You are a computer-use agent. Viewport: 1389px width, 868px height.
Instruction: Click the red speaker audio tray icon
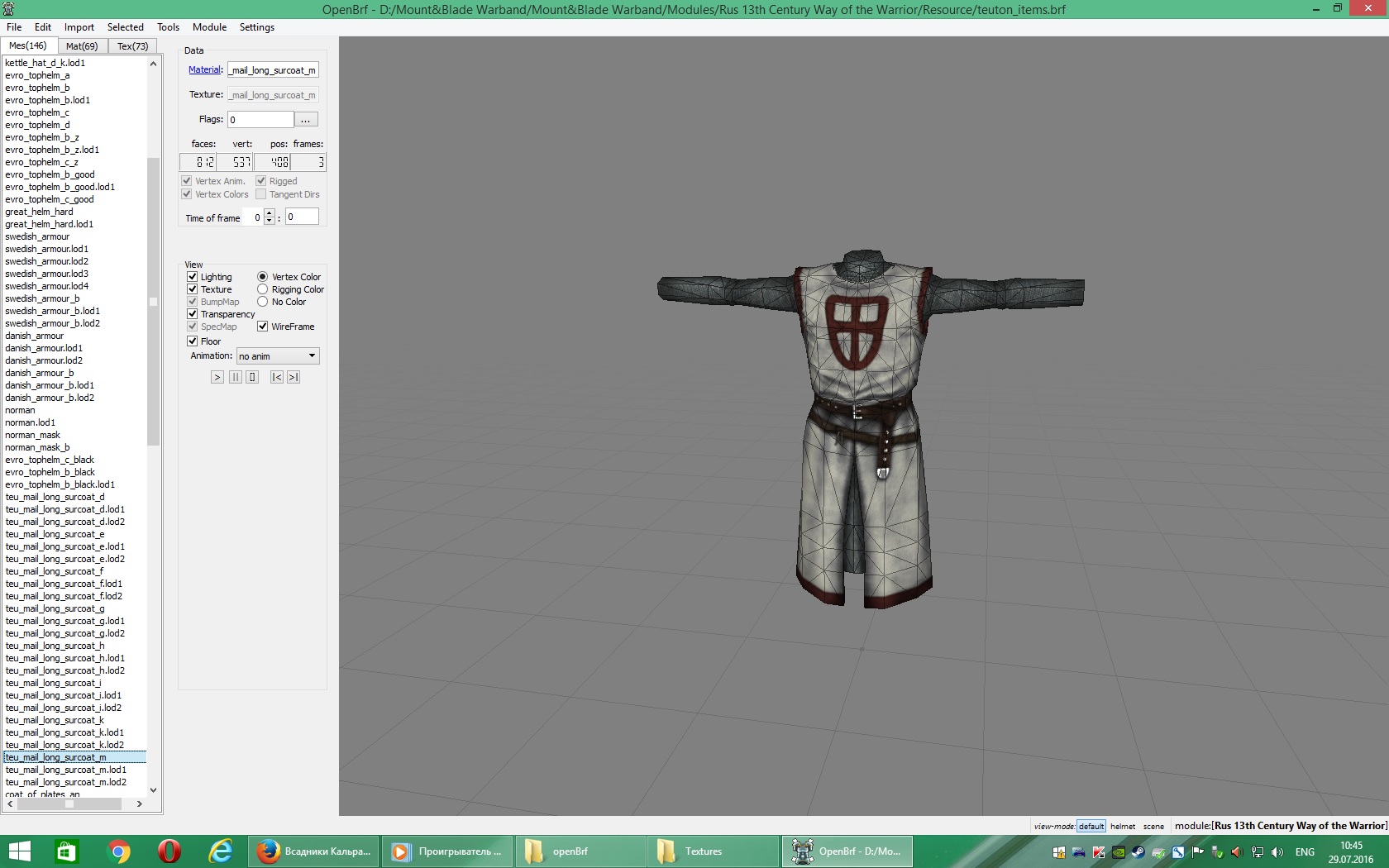(1237, 852)
